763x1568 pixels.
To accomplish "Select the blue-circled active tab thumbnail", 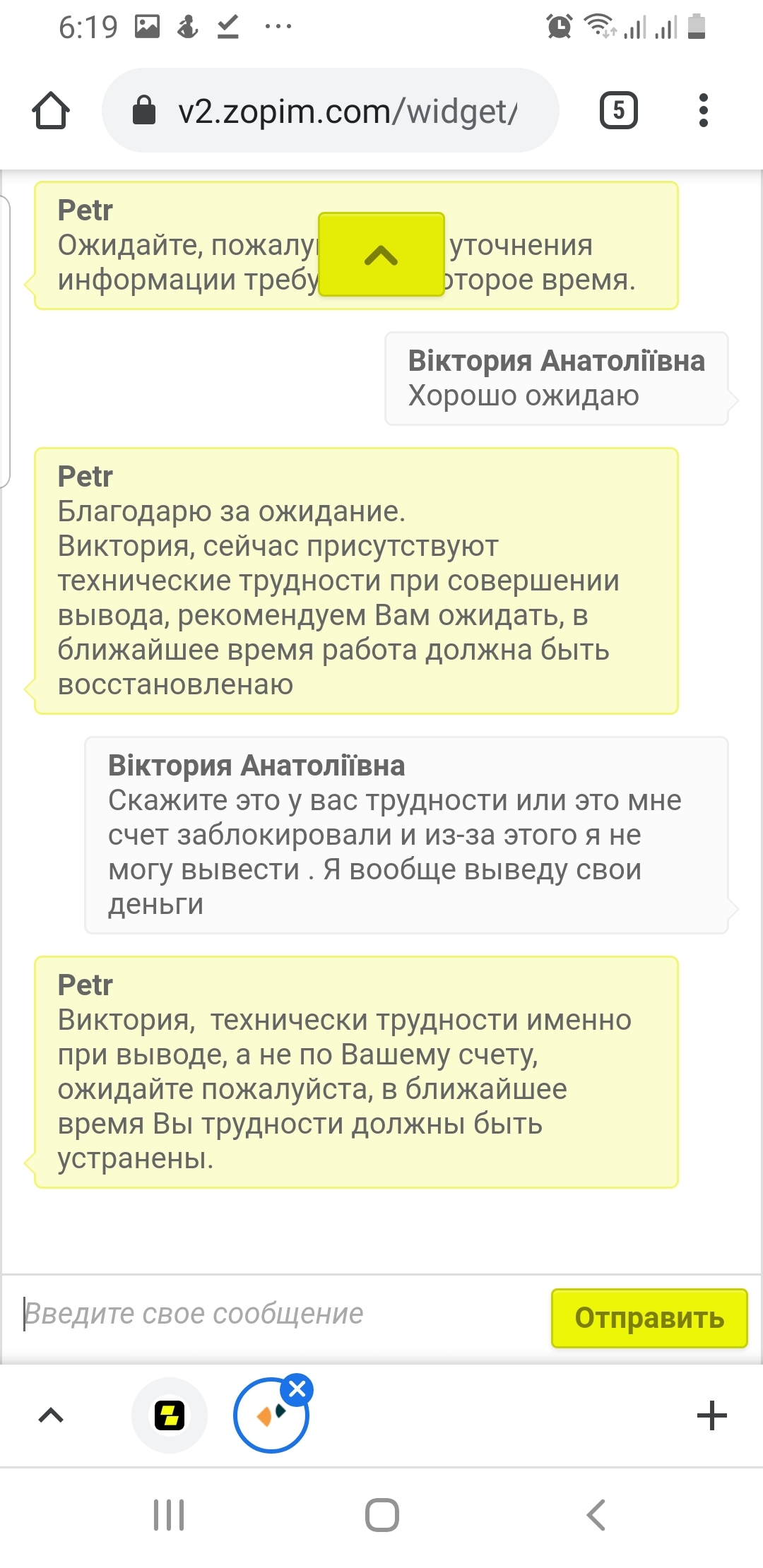I will click(x=271, y=1415).
